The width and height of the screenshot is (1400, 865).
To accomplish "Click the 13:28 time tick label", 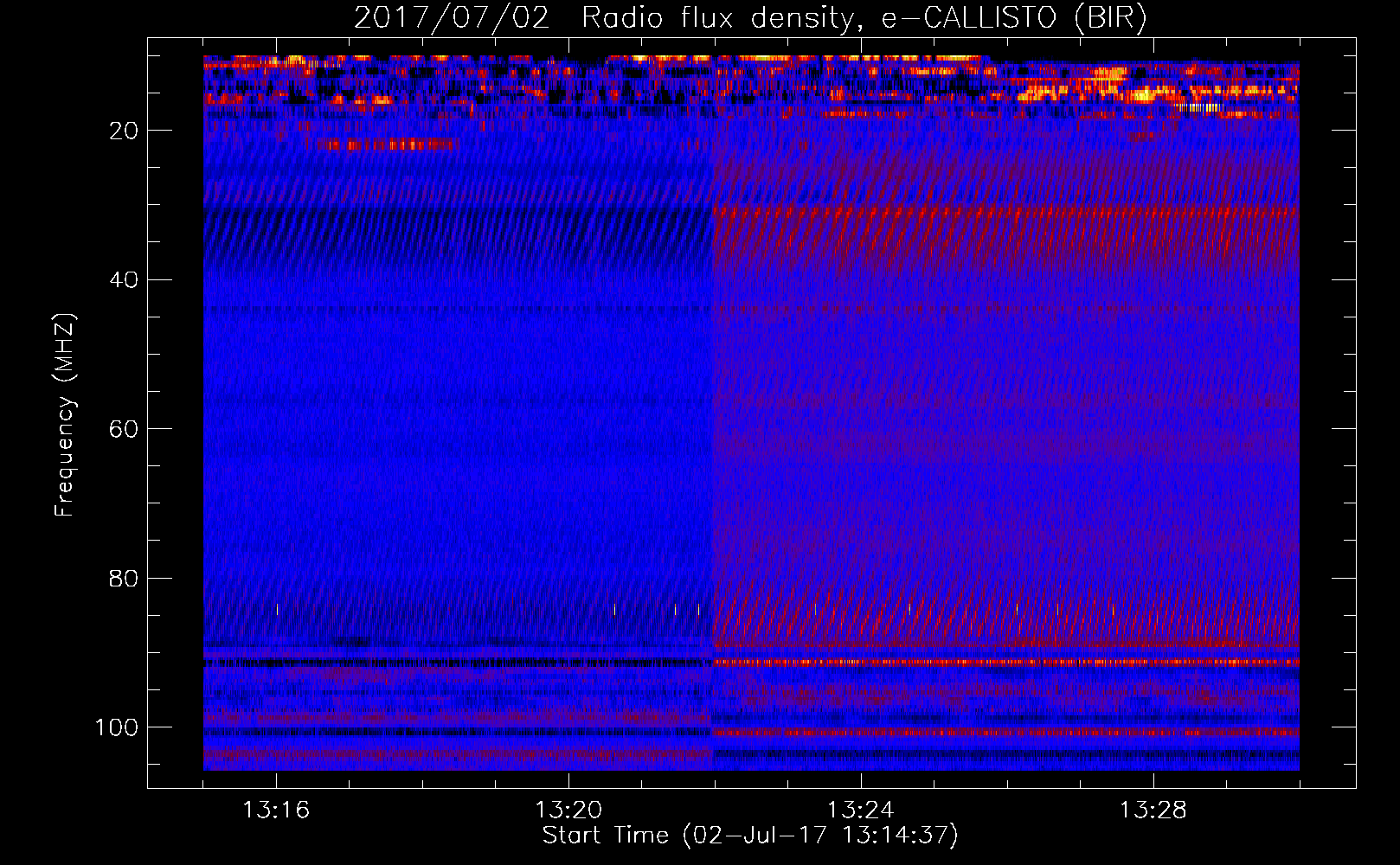I will point(1153,811).
